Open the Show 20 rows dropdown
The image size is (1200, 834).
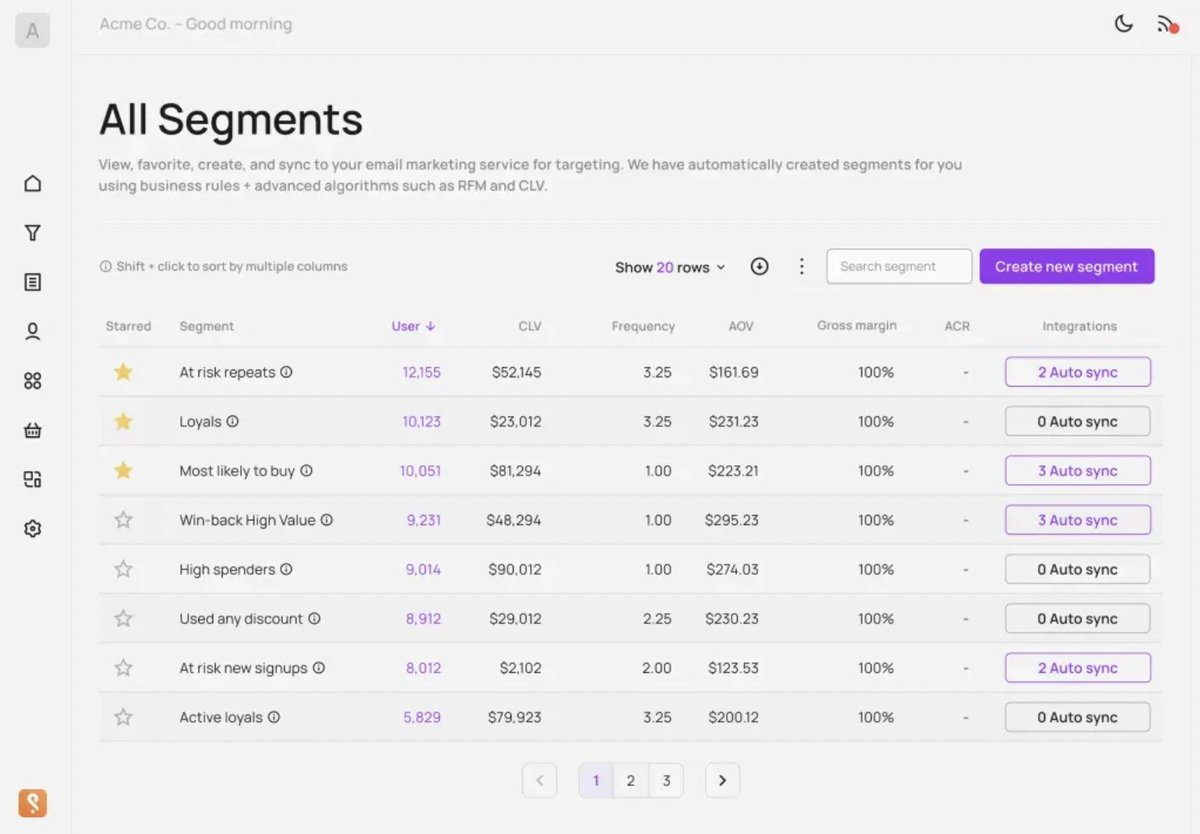[670, 267]
